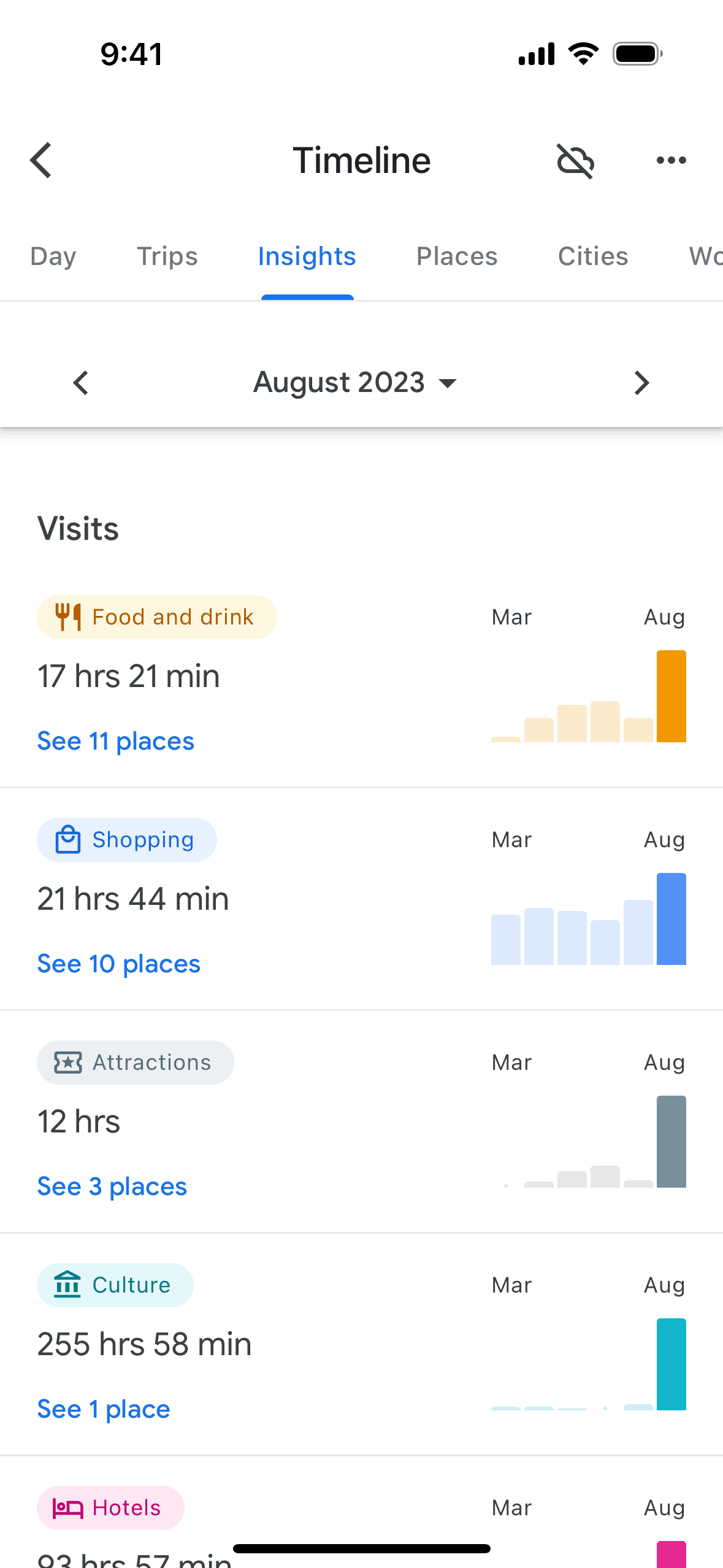The image size is (723, 1568).
Task: Select the Insights tab
Action: [x=307, y=256]
